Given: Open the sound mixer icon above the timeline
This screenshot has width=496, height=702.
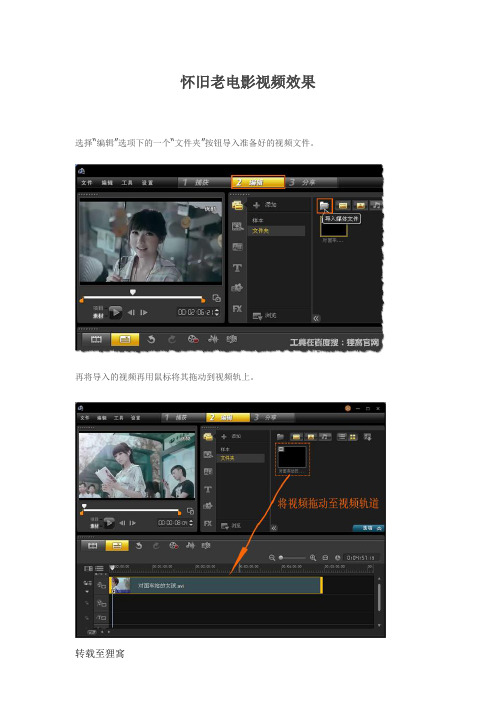Looking at the screenshot, I should coord(191,546).
